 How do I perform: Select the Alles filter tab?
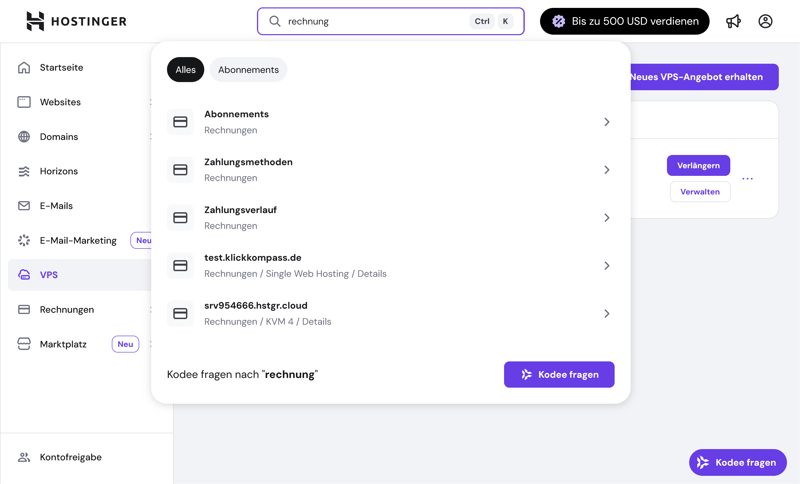[185, 70]
